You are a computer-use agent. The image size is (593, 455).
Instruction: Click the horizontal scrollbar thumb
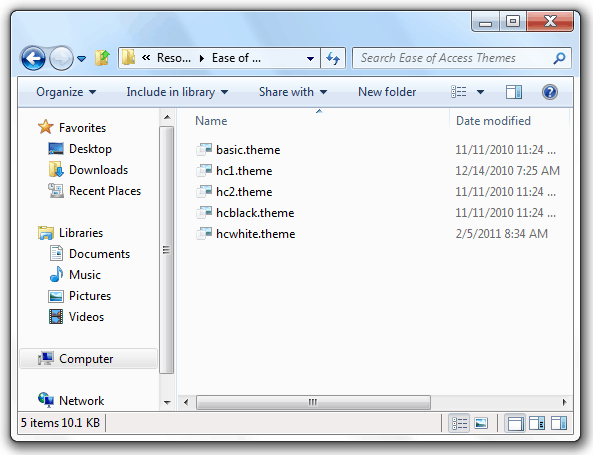[313, 402]
